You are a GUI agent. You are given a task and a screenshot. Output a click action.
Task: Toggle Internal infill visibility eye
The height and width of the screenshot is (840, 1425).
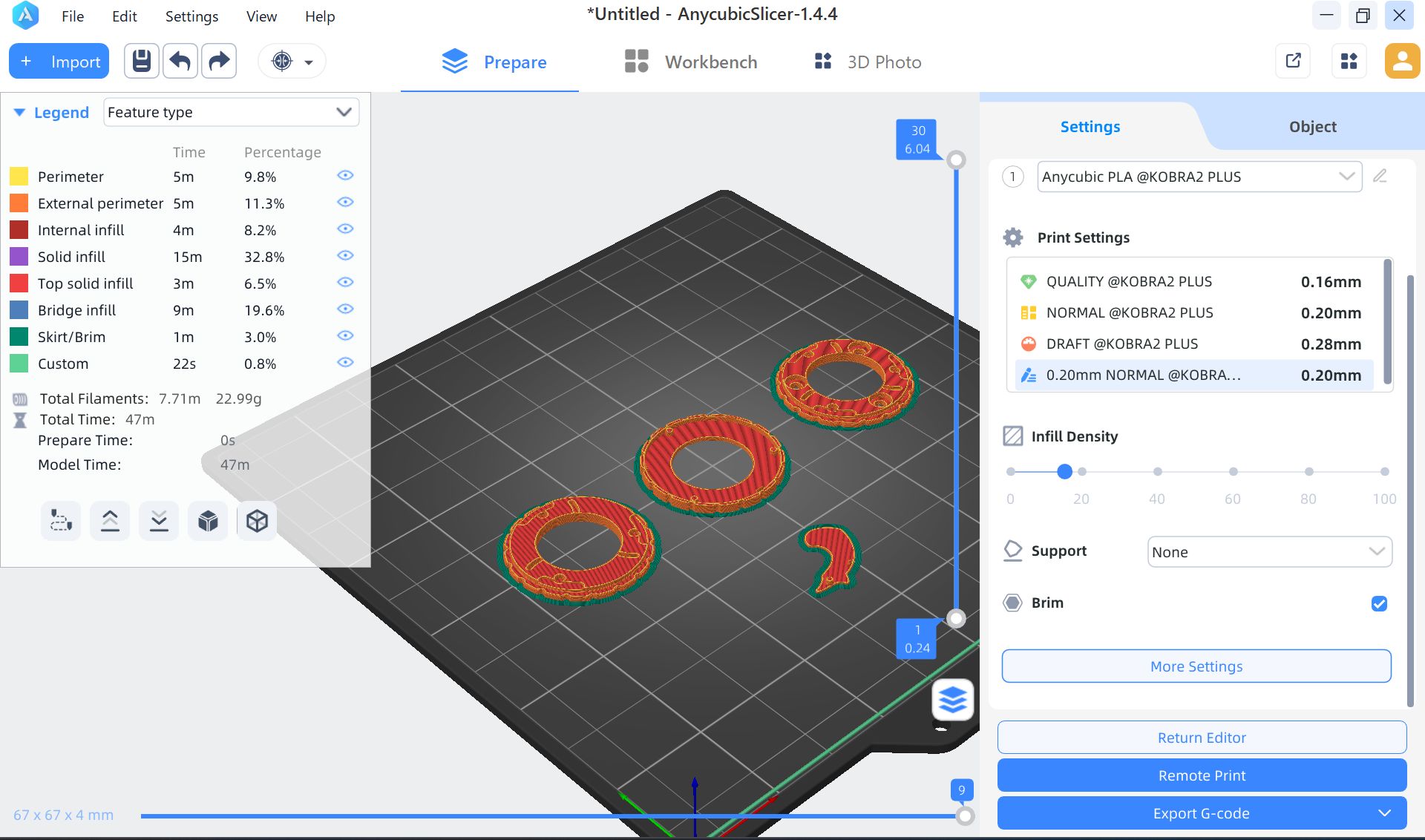(x=345, y=229)
